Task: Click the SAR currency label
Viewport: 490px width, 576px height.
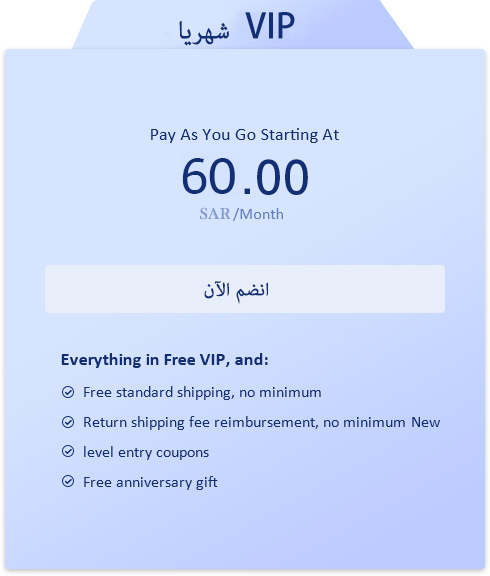Action: click(215, 214)
